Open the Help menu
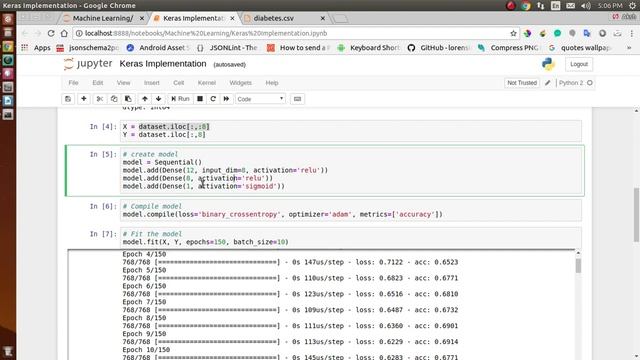The width and height of the screenshot is (640, 360). [272, 83]
